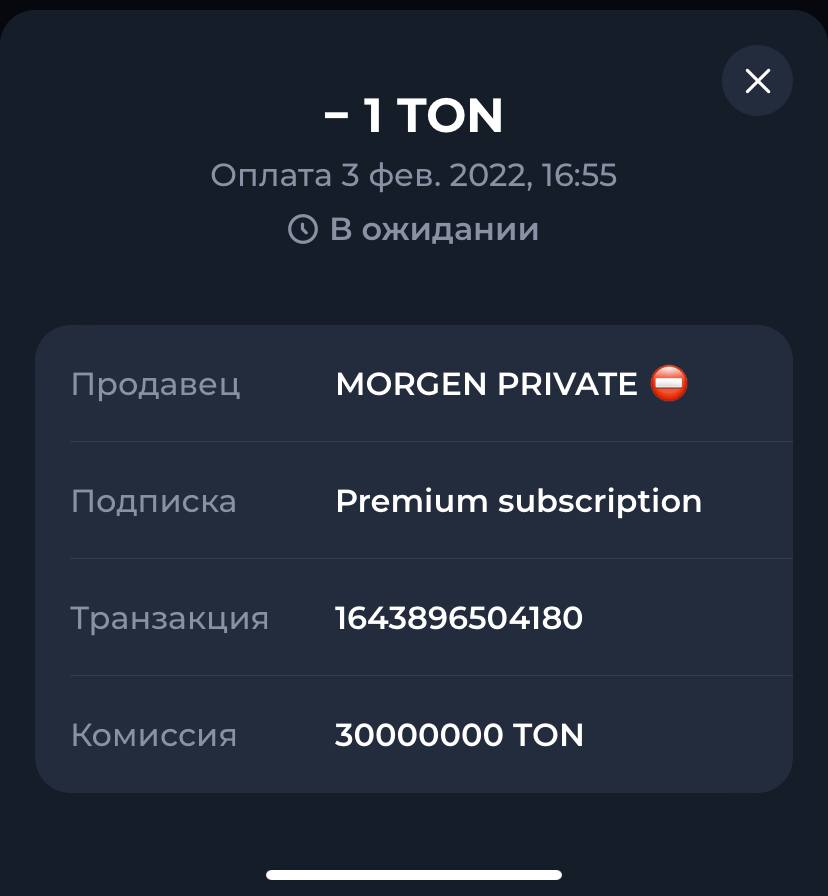Open the MORGEN PRIVATE seller name

(x=486, y=384)
